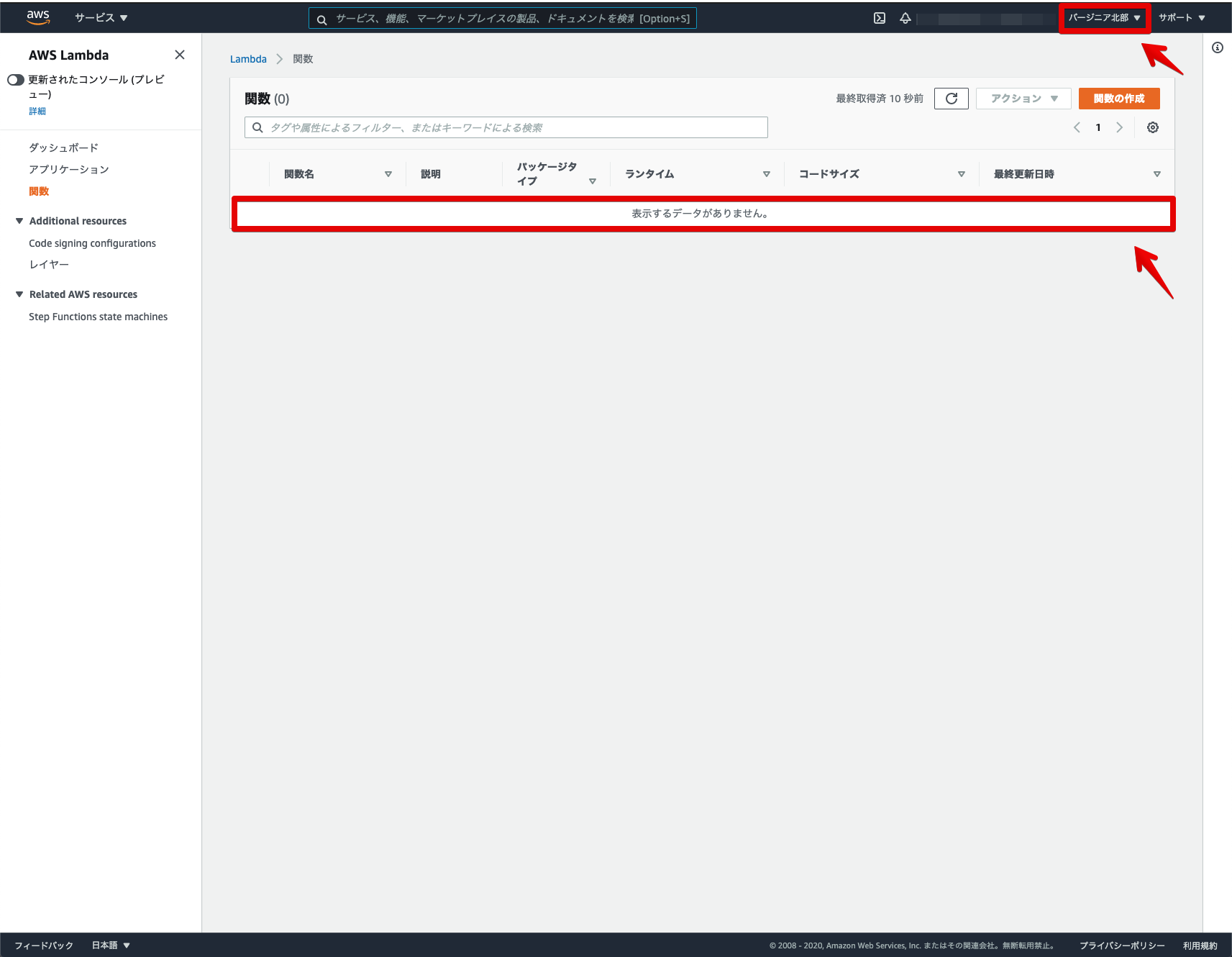Go to previous page of functions
The width and height of the screenshot is (1232, 957).
point(1077,127)
